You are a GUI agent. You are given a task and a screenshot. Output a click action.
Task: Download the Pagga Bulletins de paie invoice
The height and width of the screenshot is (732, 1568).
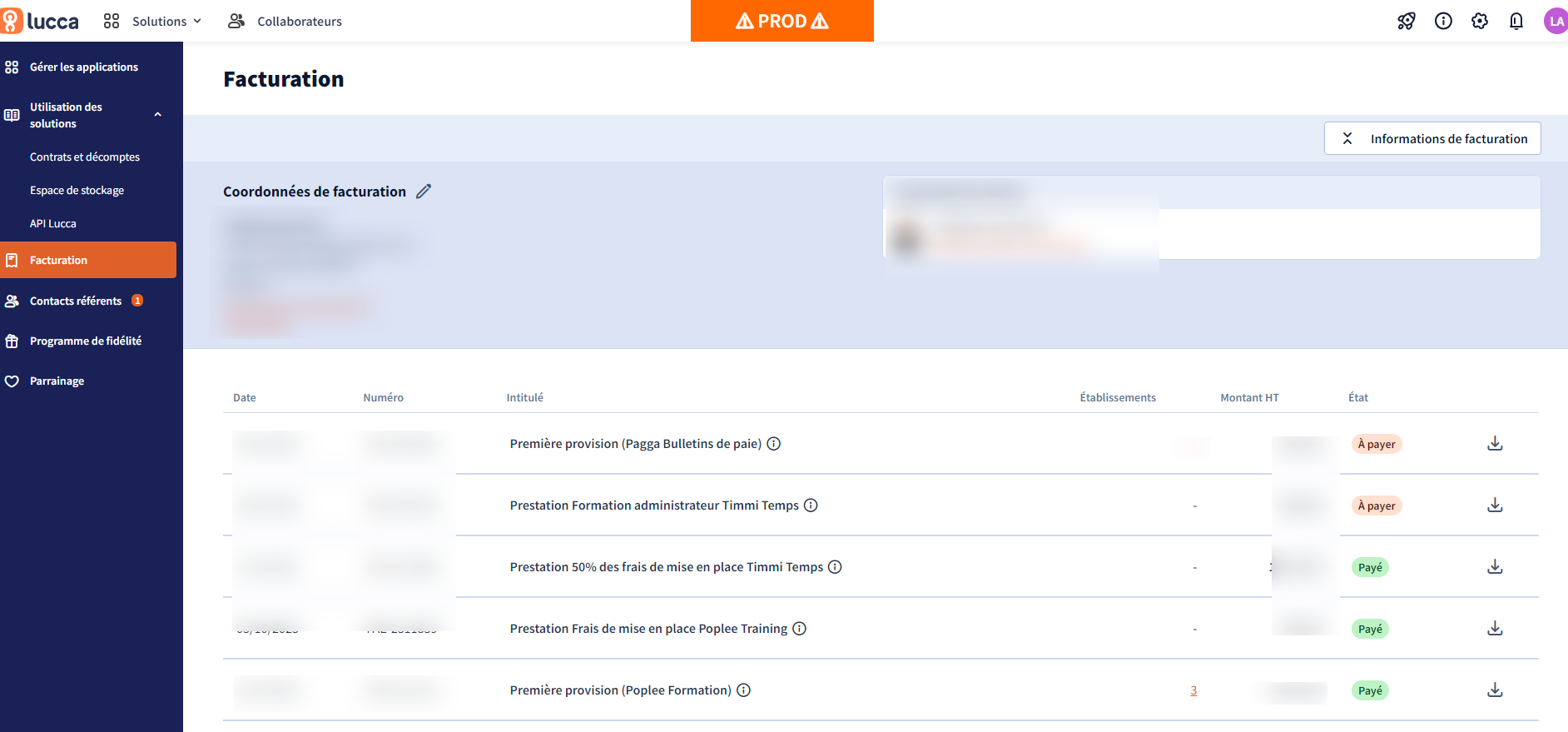click(1495, 444)
